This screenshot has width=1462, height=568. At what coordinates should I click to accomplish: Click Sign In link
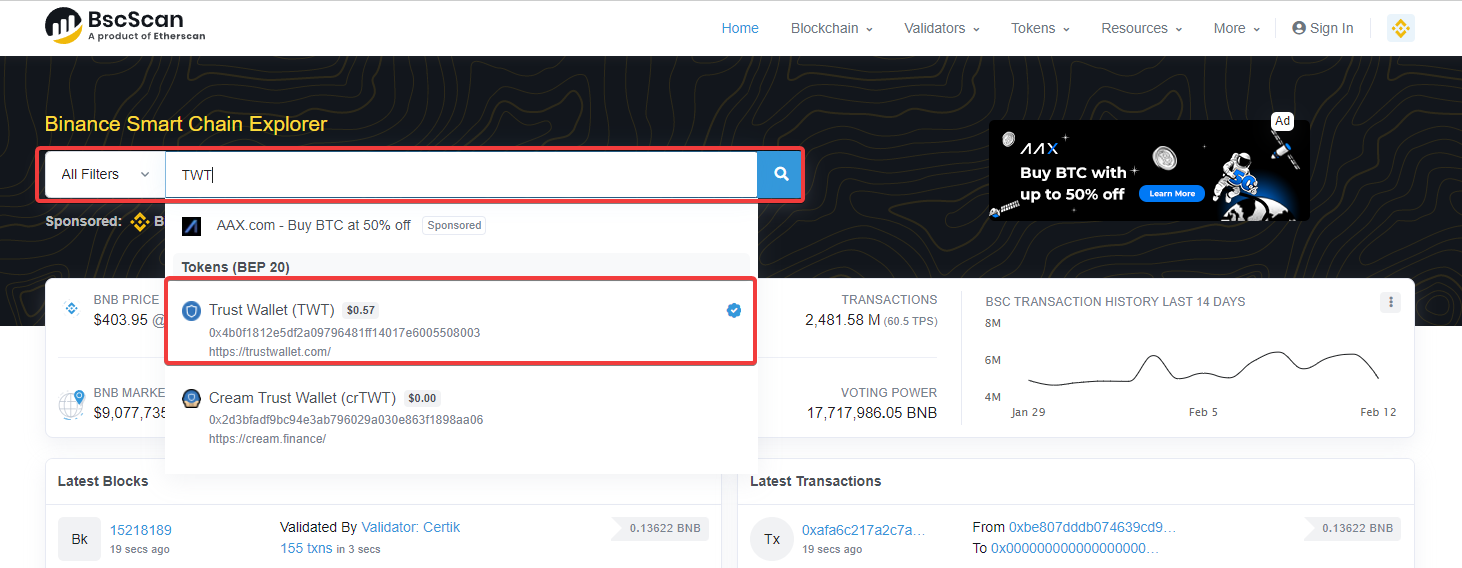coord(1322,28)
